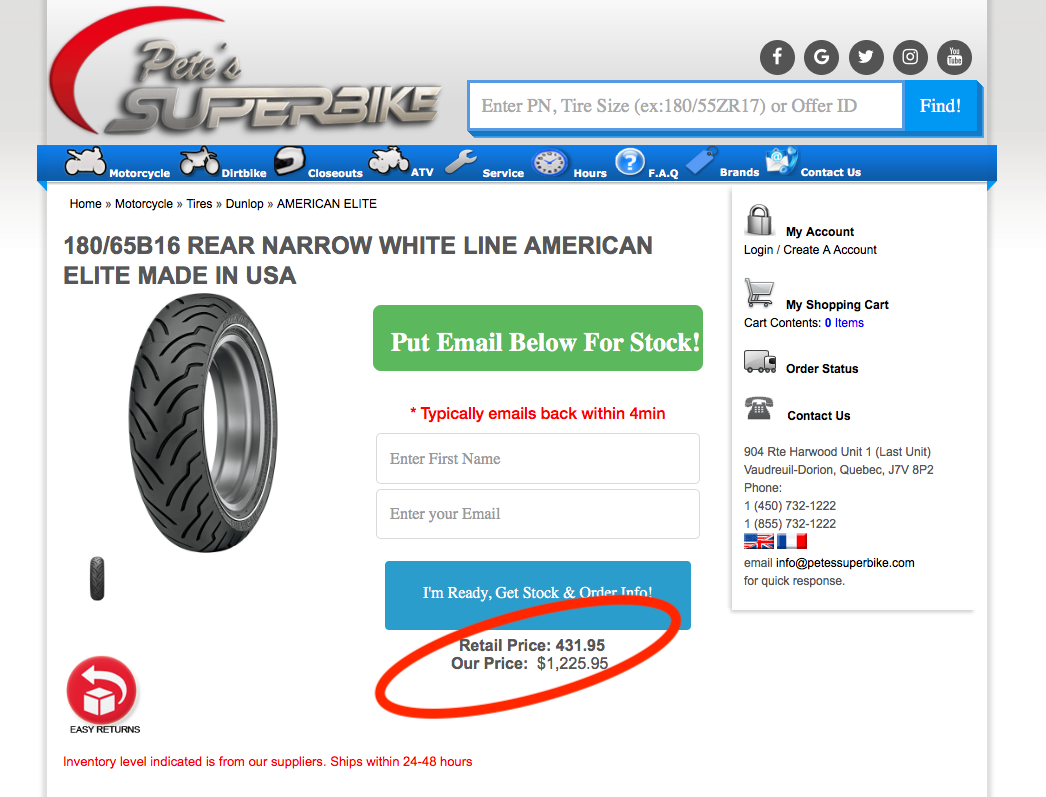The image size is (1046, 797).
Task: Open the Dunlop breadcrumb link
Action: coord(244,203)
